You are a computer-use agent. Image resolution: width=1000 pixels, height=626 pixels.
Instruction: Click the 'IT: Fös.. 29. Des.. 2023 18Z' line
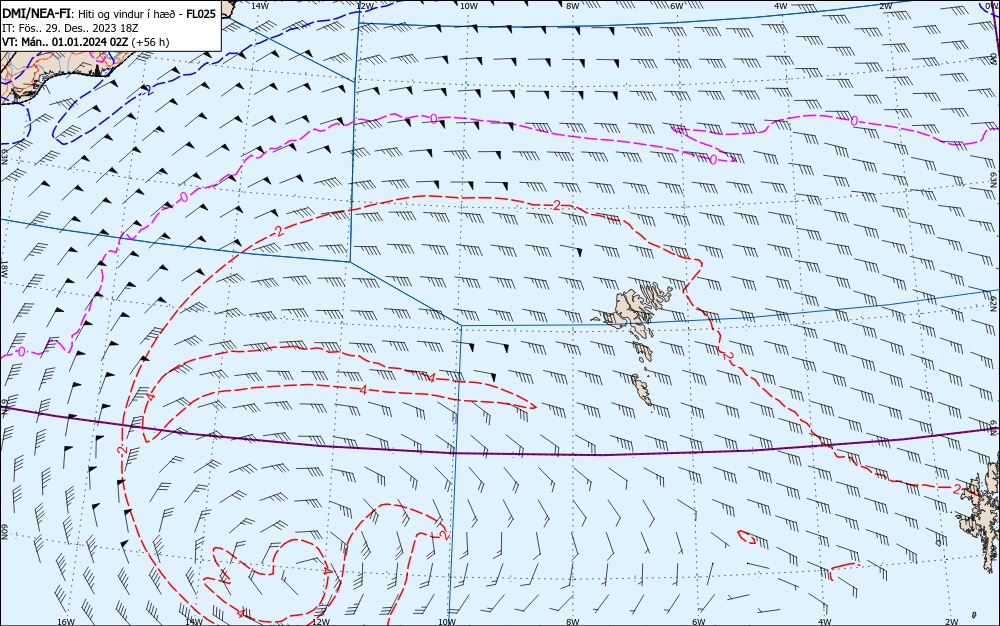pyautogui.click(x=70, y=28)
